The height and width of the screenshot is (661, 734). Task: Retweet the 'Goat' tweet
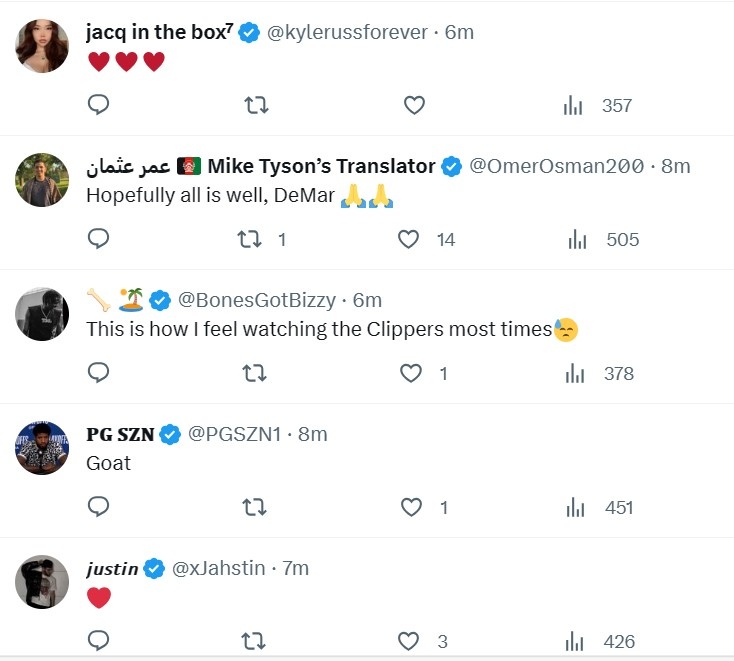pos(254,507)
